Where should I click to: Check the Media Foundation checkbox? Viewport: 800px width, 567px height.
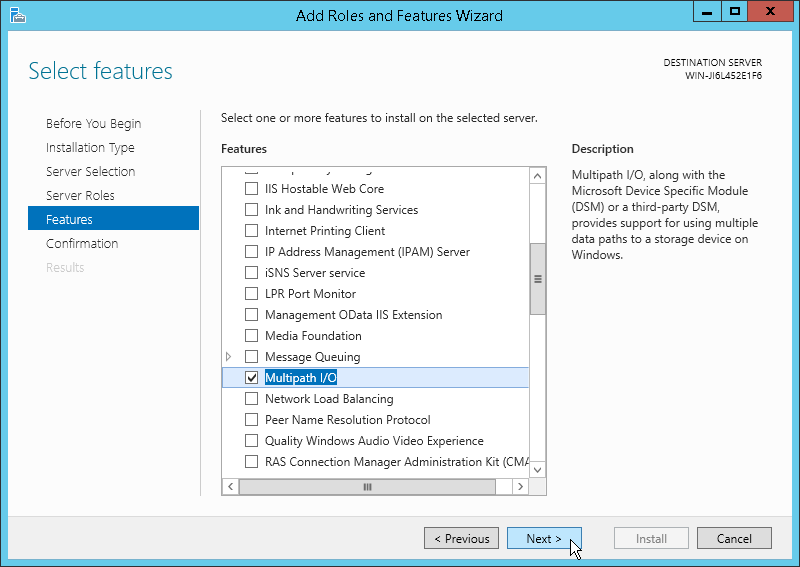252,336
